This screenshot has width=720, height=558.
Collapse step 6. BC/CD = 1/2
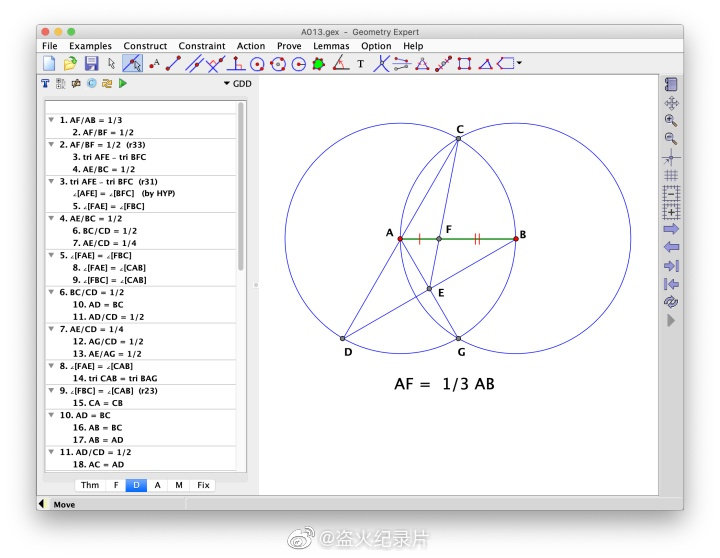click(x=51, y=292)
